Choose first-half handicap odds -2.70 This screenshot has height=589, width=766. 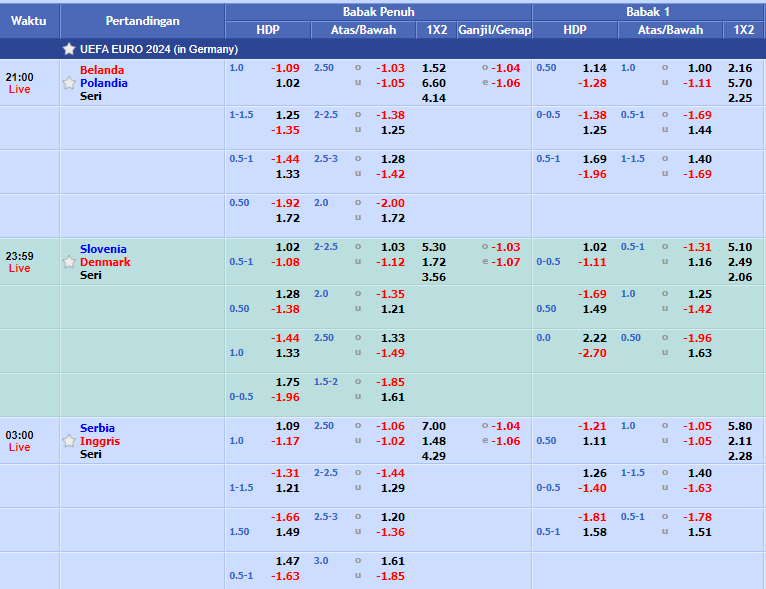(x=592, y=353)
